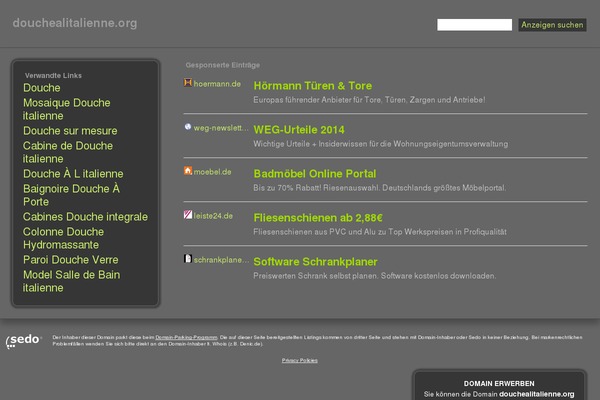Click the hoermann.de favicon icon
600x400 pixels.
tap(188, 82)
